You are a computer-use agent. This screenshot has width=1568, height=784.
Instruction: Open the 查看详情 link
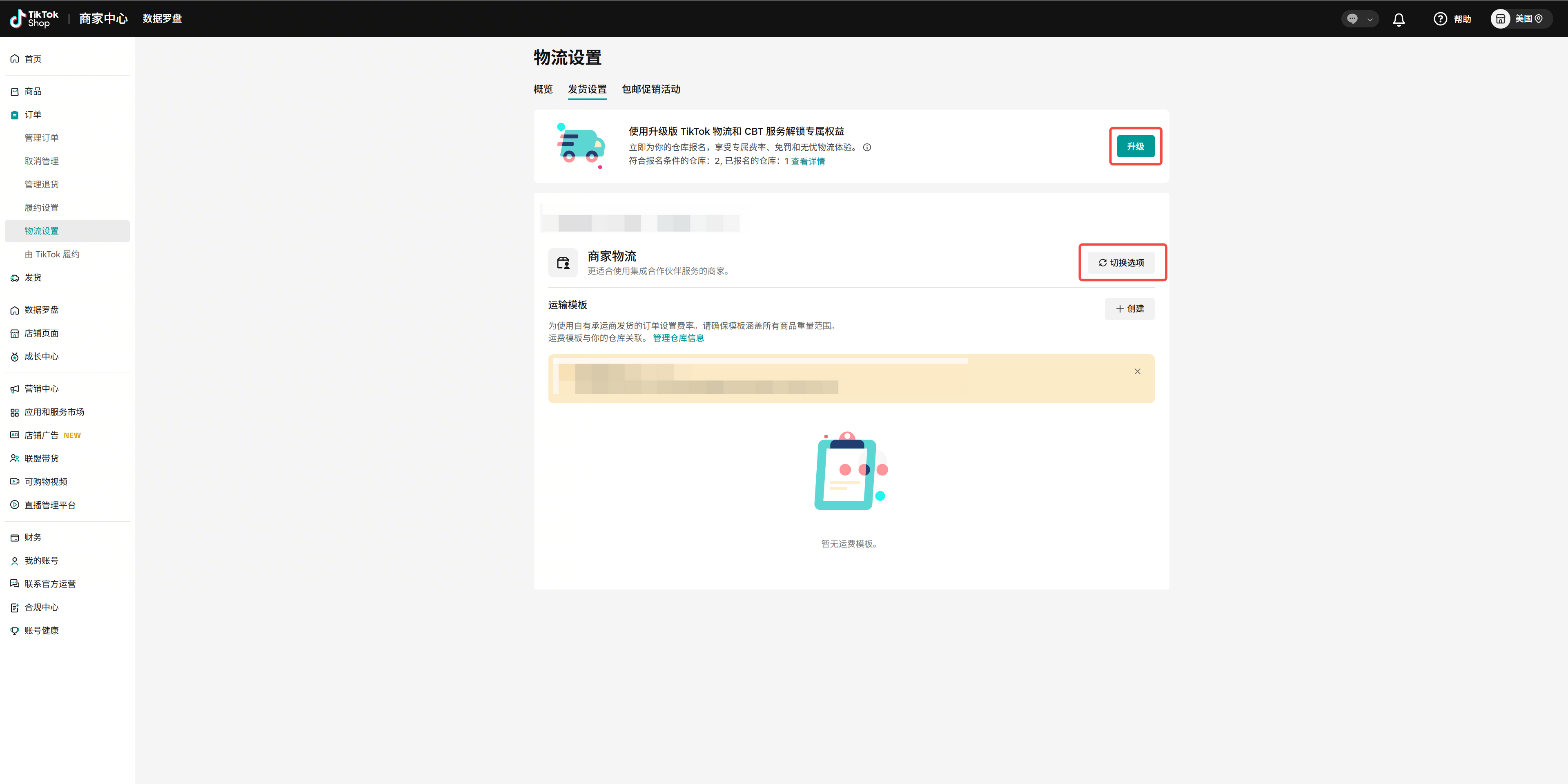[x=808, y=161]
